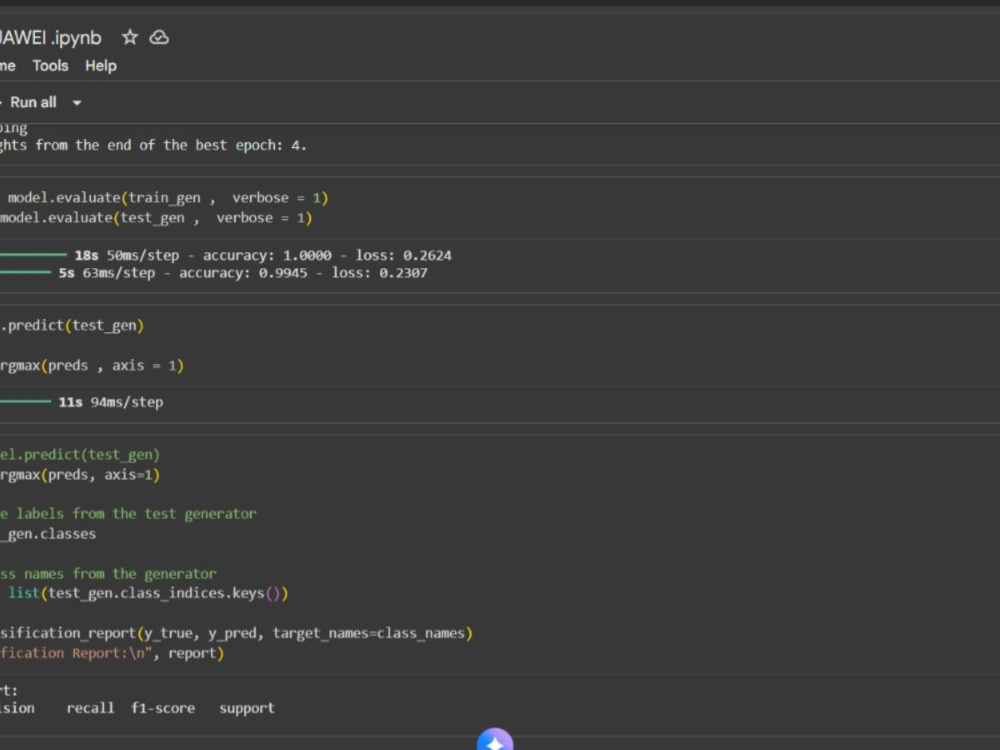Click the el.predict(test_gen) line in the fourth cell
Image resolution: width=1000 pixels, height=750 pixels.
click(x=80, y=455)
